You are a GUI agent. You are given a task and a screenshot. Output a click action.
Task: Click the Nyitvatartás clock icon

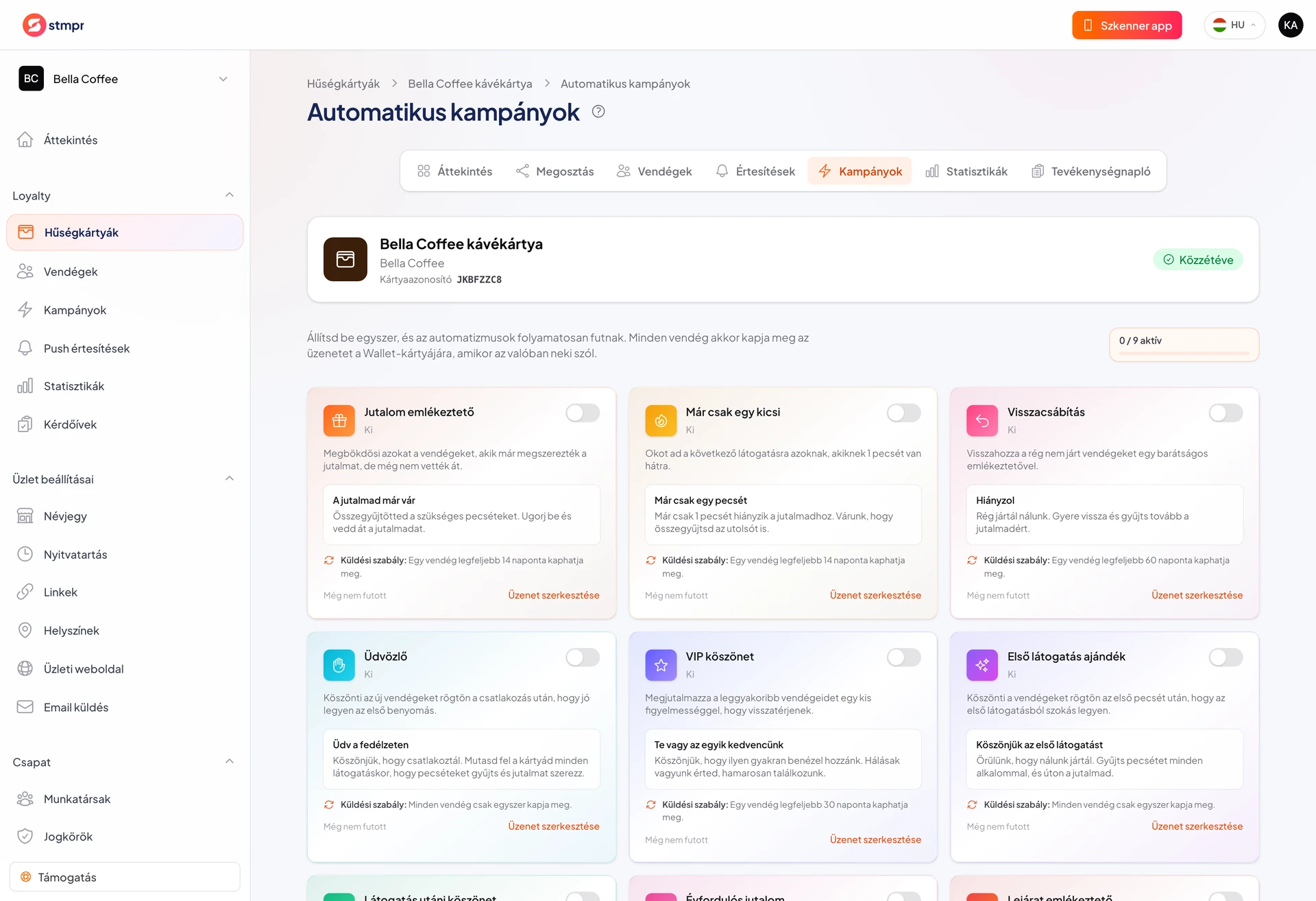(25, 554)
